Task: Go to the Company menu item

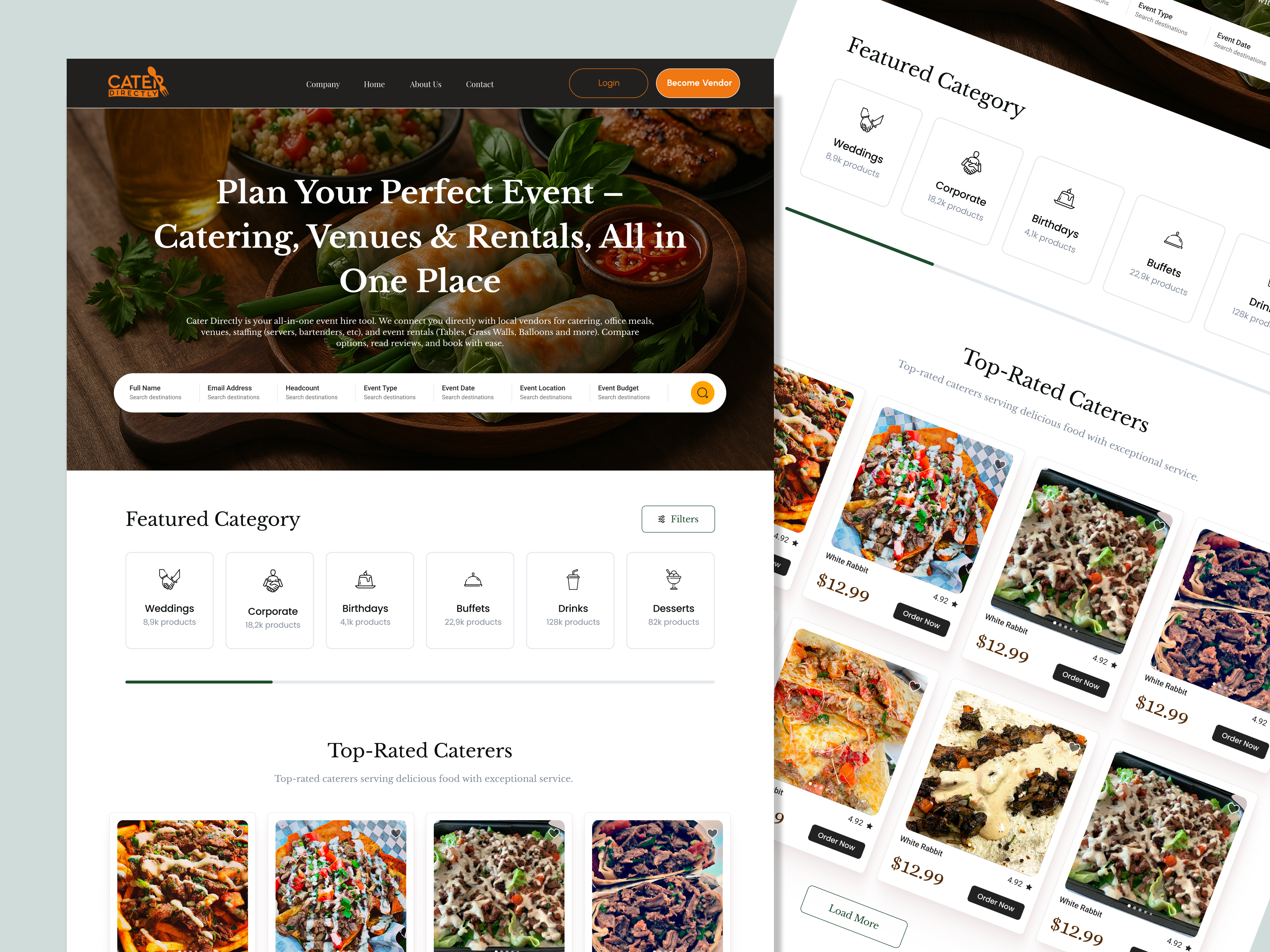Action: 323,84
